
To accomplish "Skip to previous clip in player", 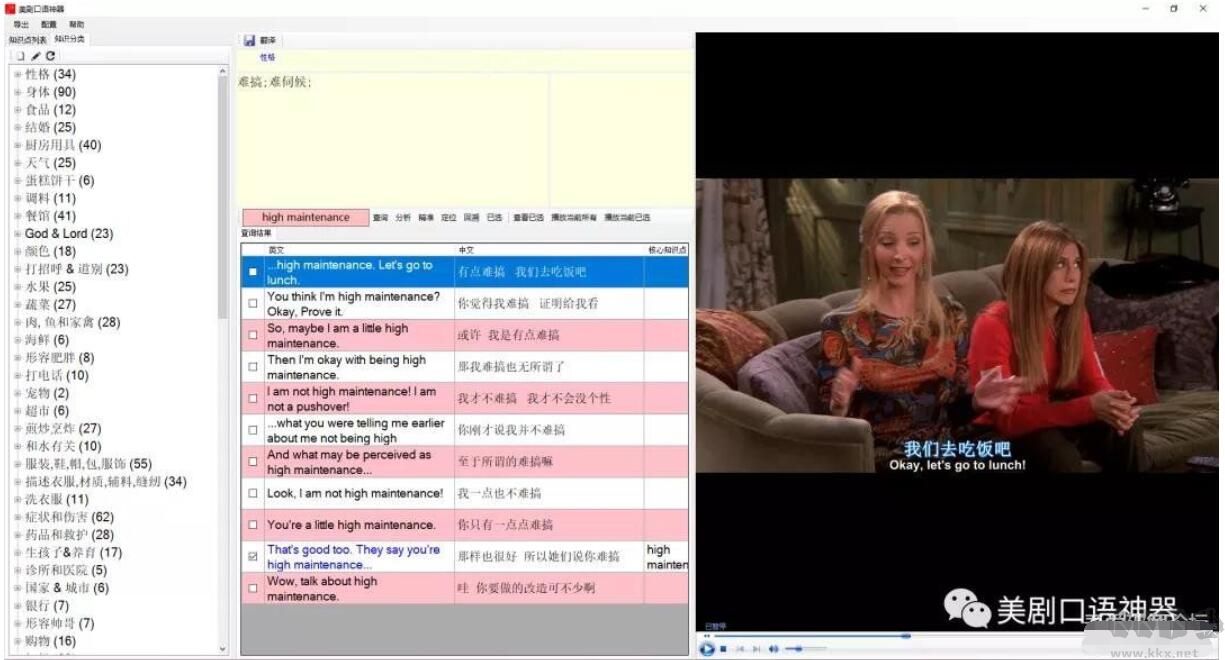I will (741, 649).
